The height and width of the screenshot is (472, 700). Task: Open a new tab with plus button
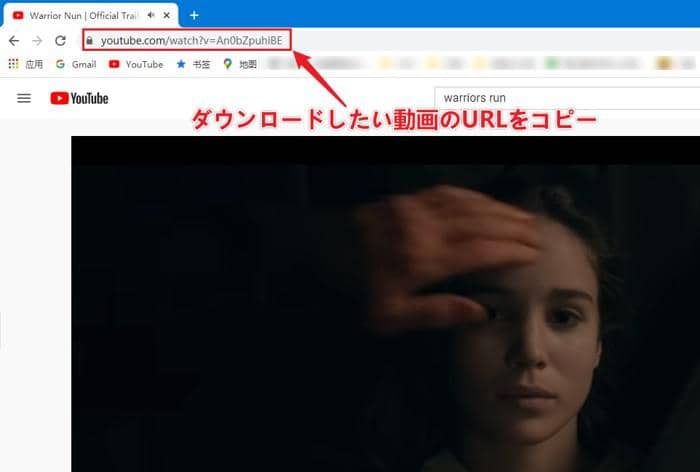(x=194, y=16)
